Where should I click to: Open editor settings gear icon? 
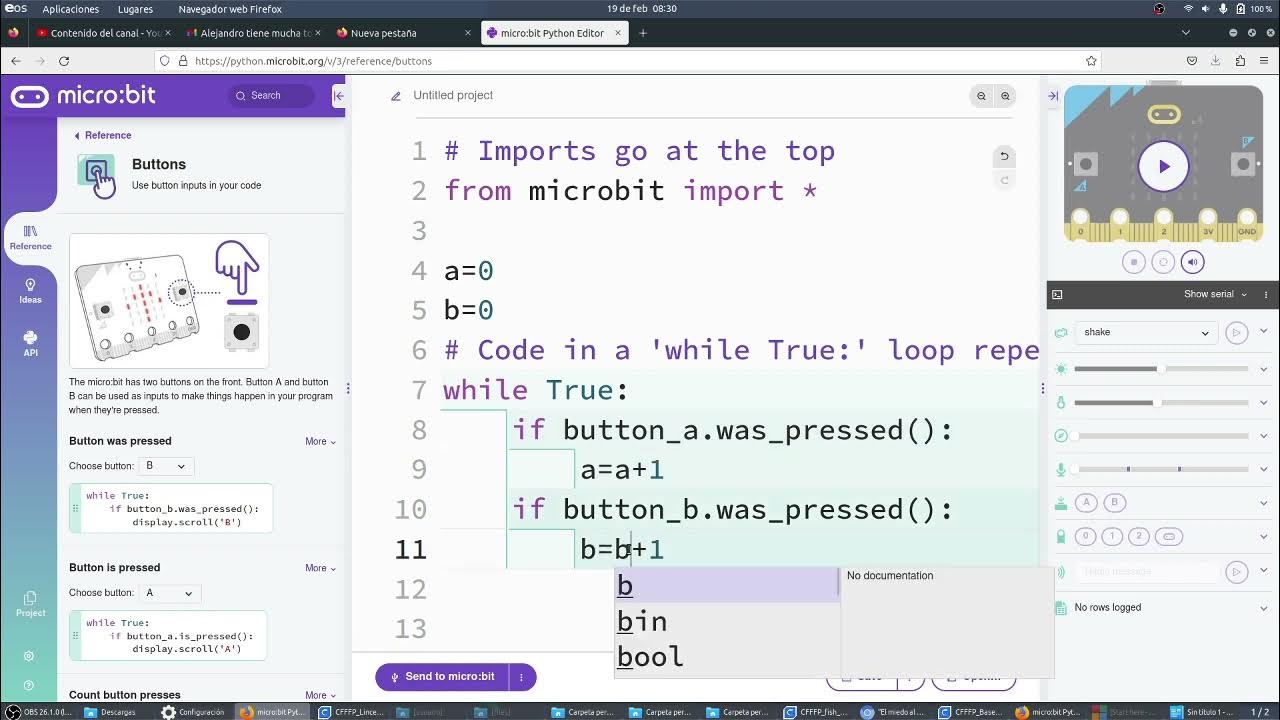tap(29, 656)
